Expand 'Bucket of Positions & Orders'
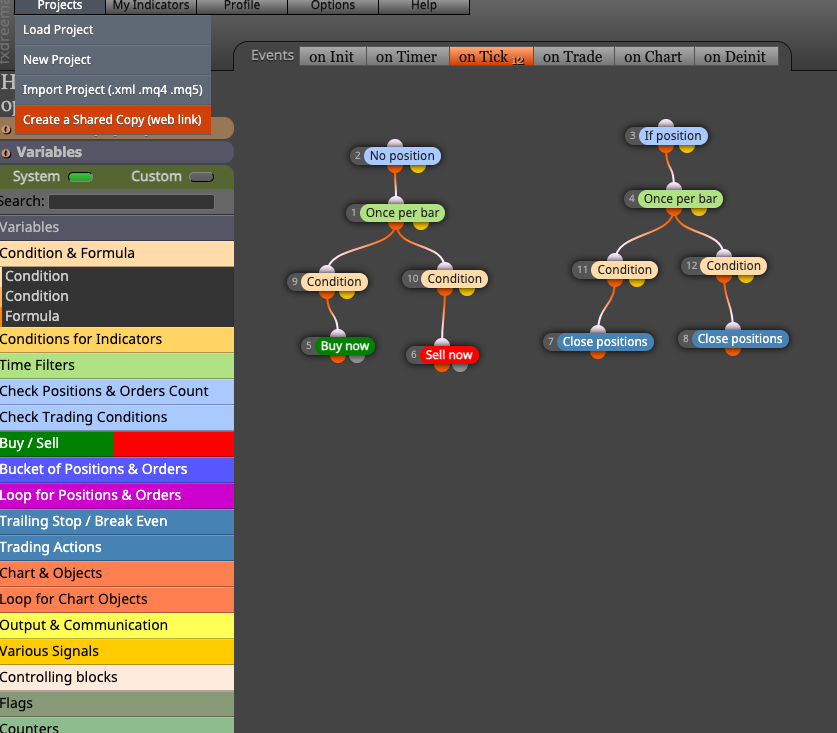Viewport: 837px width, 733px height. pos(117,469)
